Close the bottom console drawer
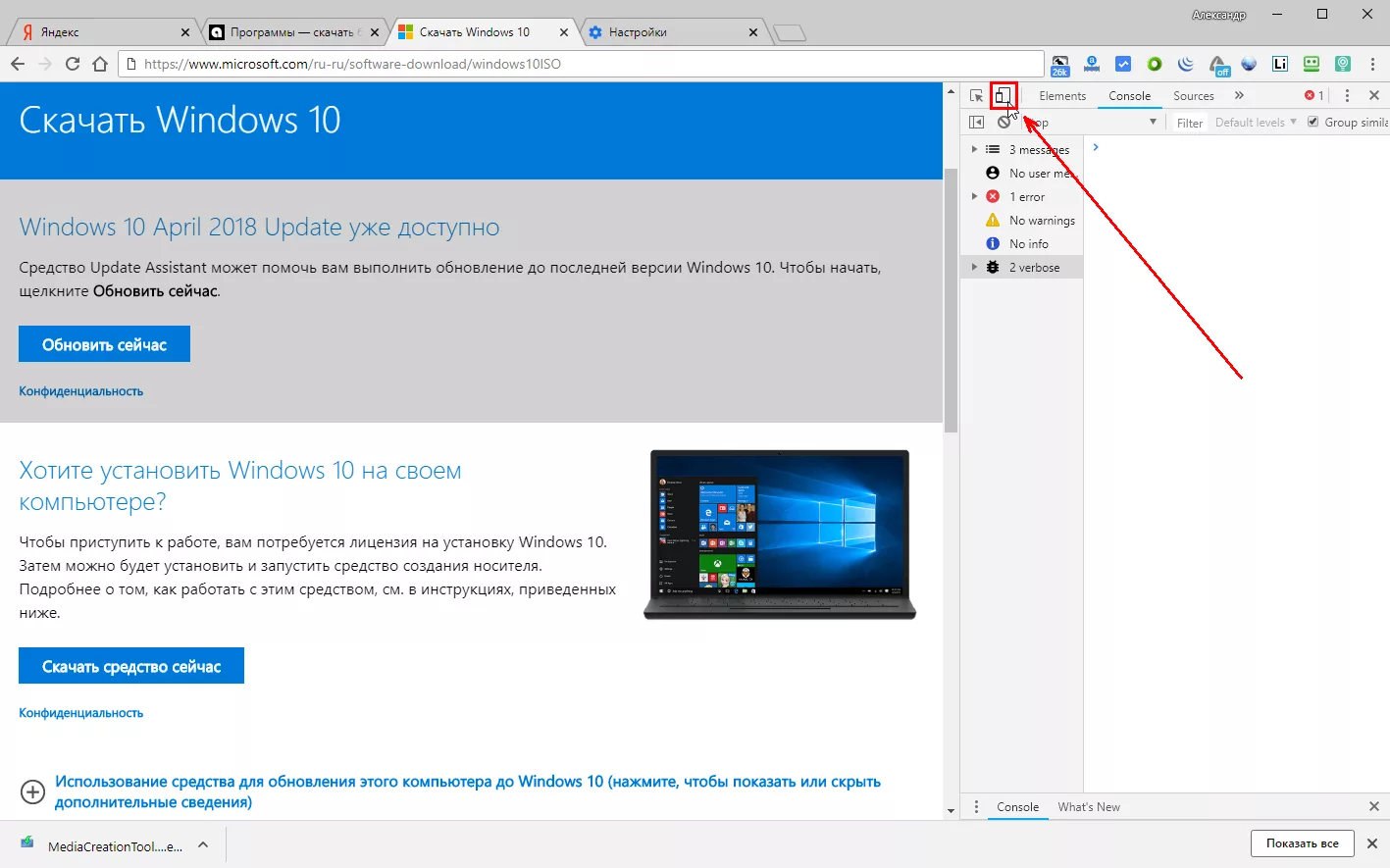Image resolution: width=1390 pixels, height=868 pixels. click(x=1373, y=806)
